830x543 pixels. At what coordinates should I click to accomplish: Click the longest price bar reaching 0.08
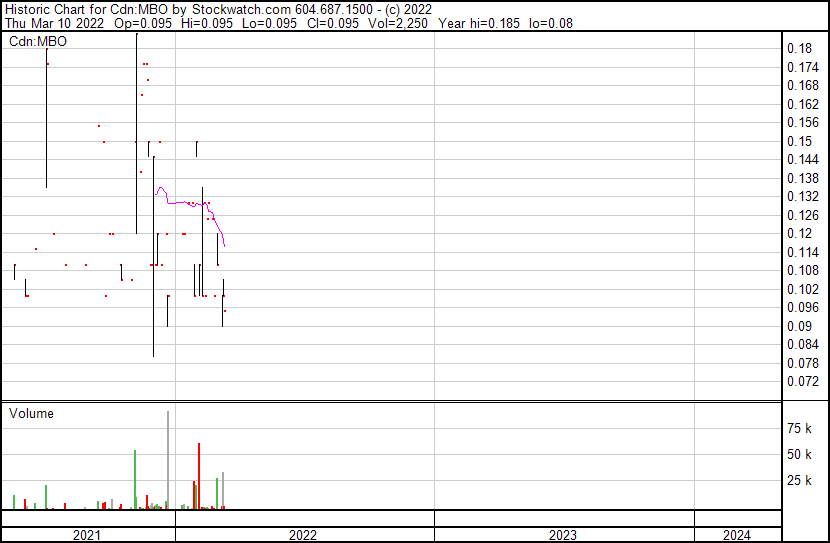[154, 257]
